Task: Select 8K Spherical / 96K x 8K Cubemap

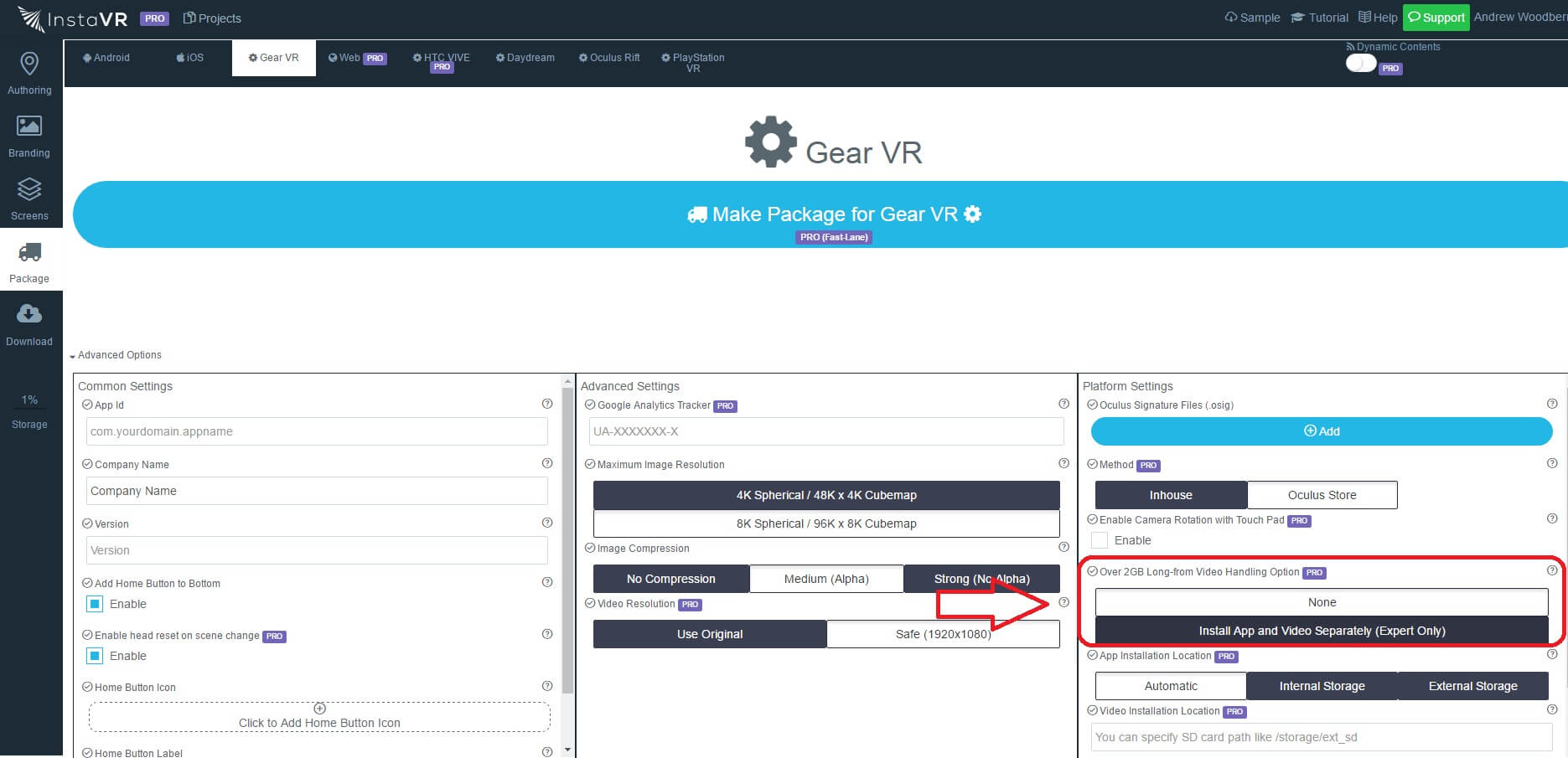Action: (826, 523)
